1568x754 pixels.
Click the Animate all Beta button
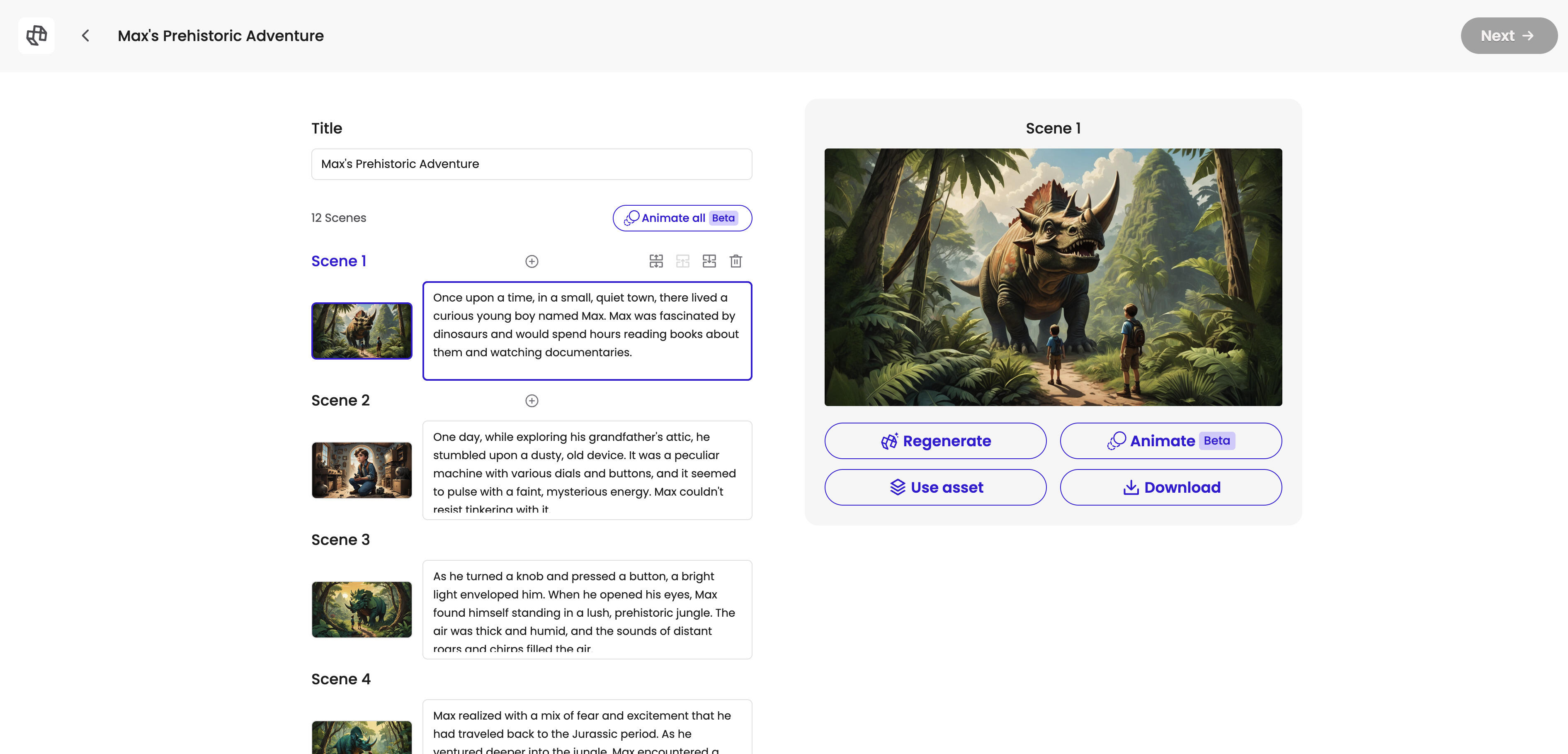tap(682, 218)
